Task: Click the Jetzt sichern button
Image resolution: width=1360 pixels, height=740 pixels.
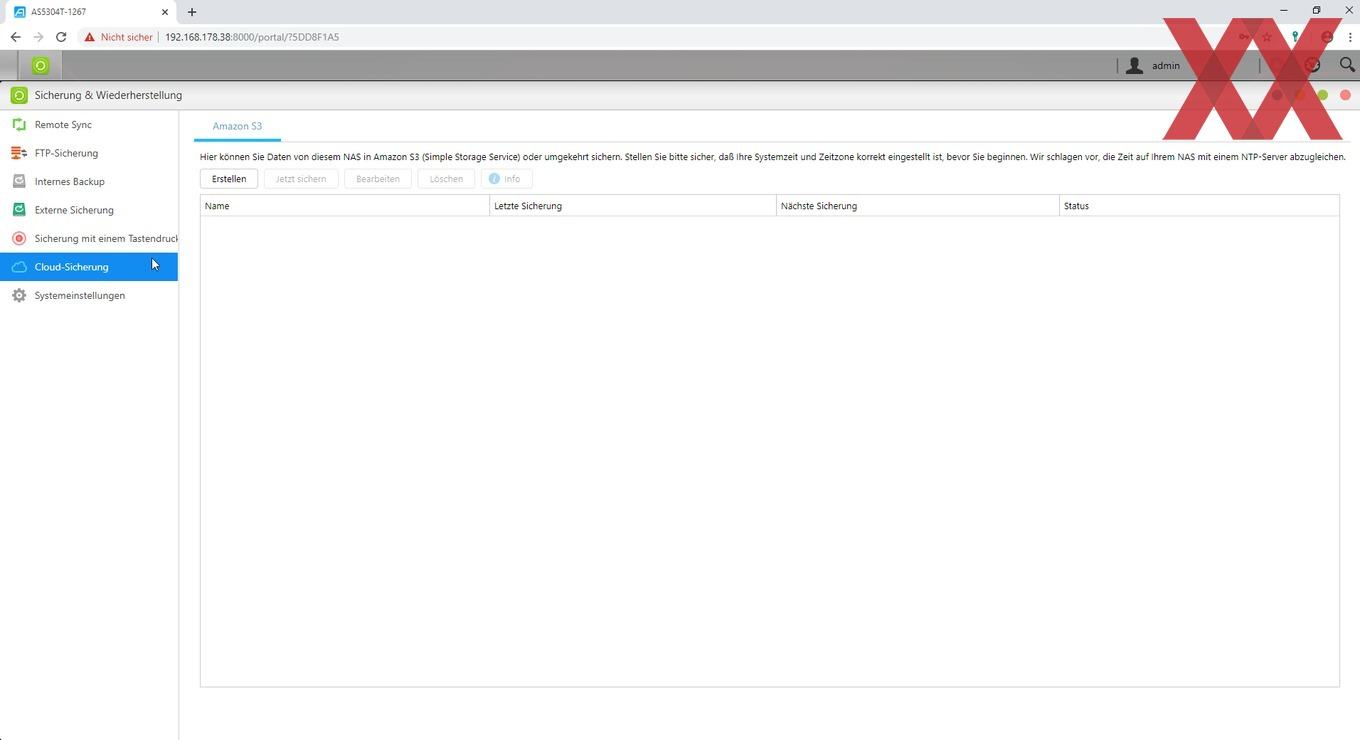Action: click(x=301, y=179)
